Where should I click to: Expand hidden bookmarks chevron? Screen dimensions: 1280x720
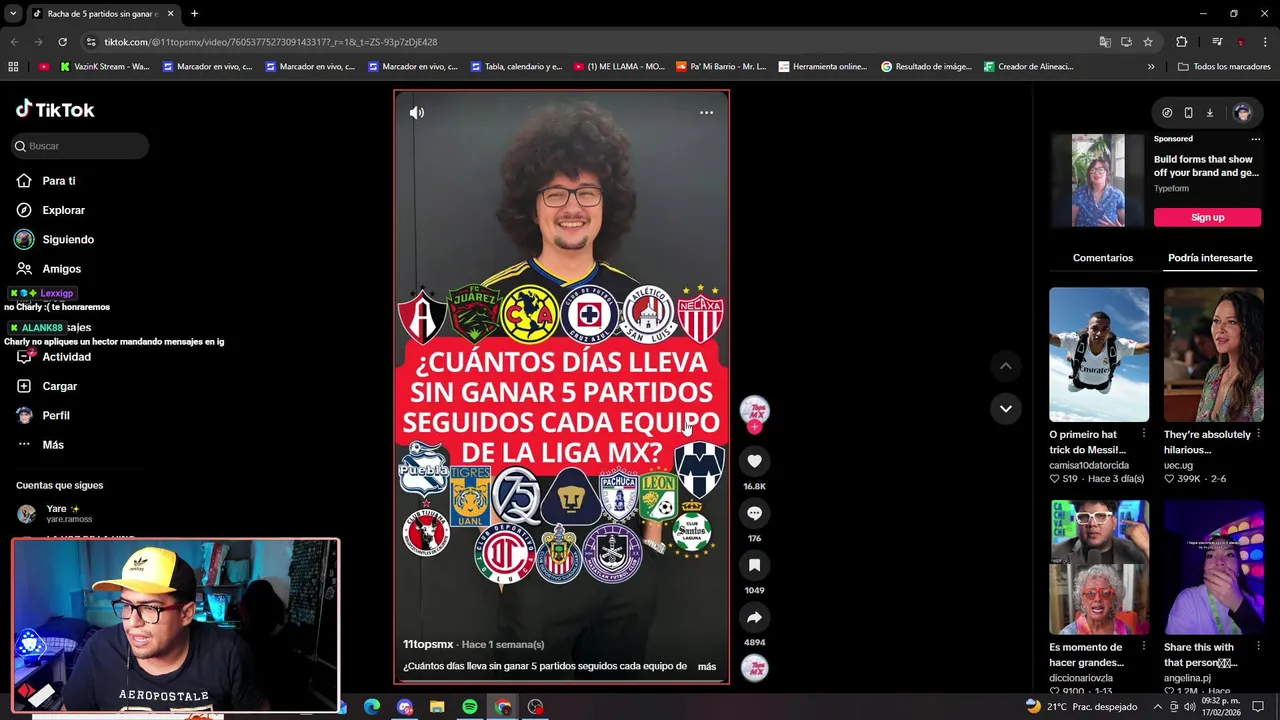(1151, 67)
